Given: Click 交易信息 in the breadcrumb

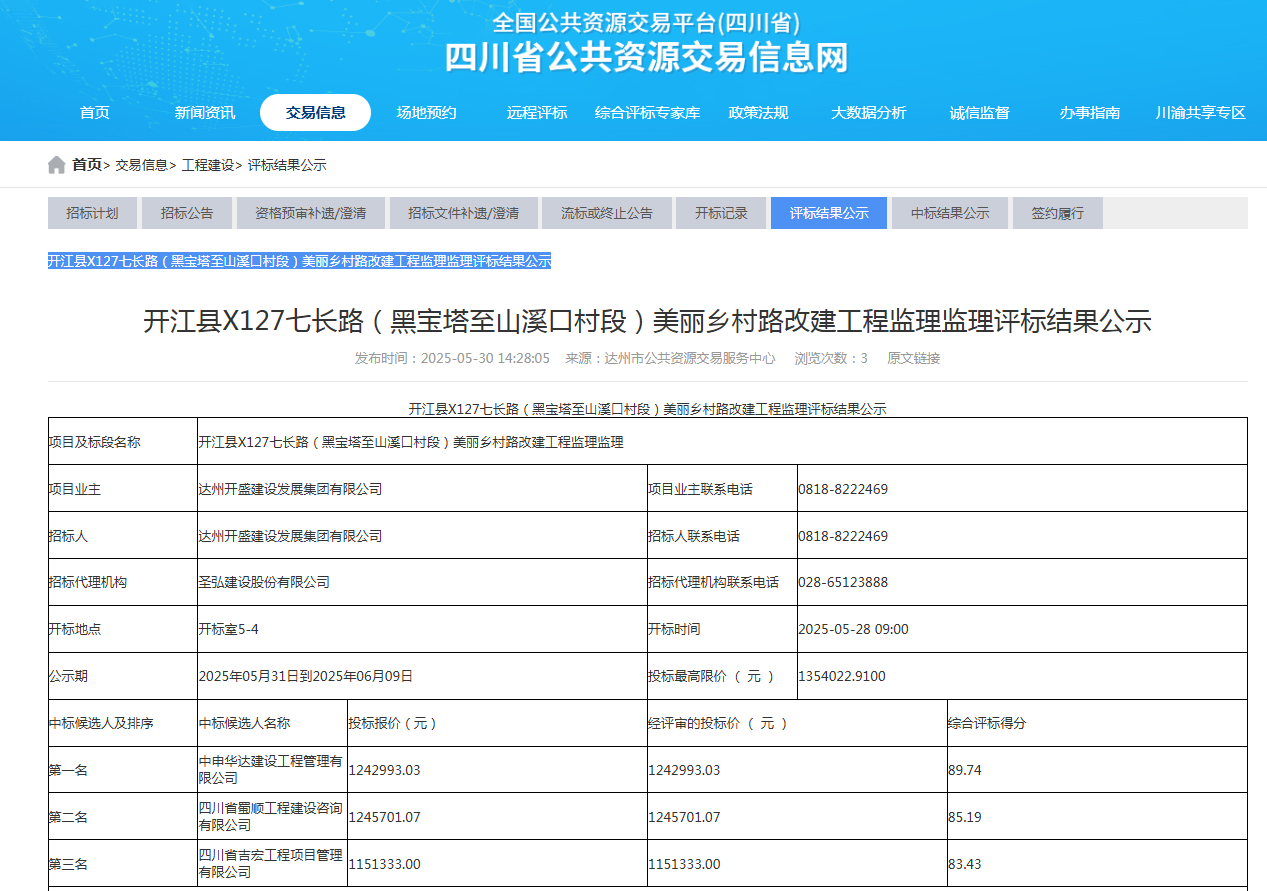Looking at the screenshot, I should tap(141, 165).
